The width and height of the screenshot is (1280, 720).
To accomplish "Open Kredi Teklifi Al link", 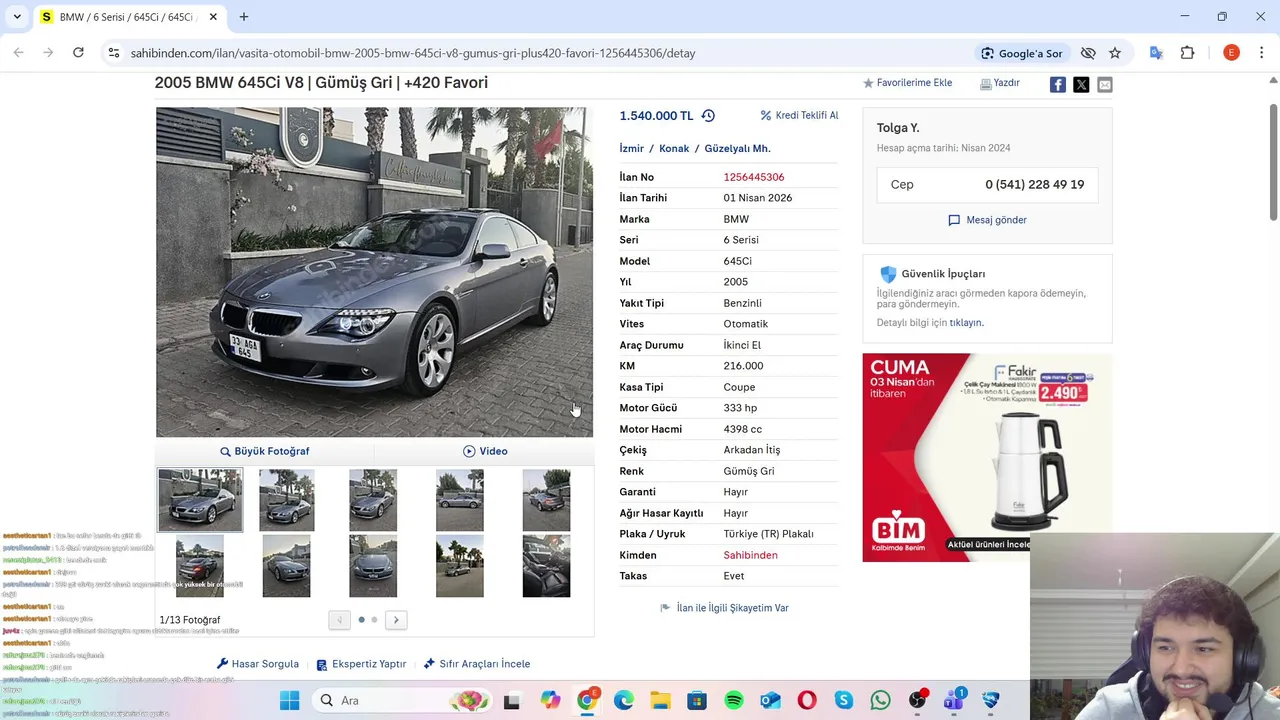I will [800, 115].
